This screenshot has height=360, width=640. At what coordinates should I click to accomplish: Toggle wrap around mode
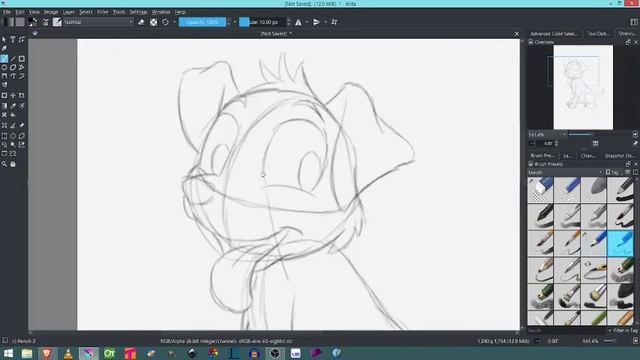tap(334, 22)
